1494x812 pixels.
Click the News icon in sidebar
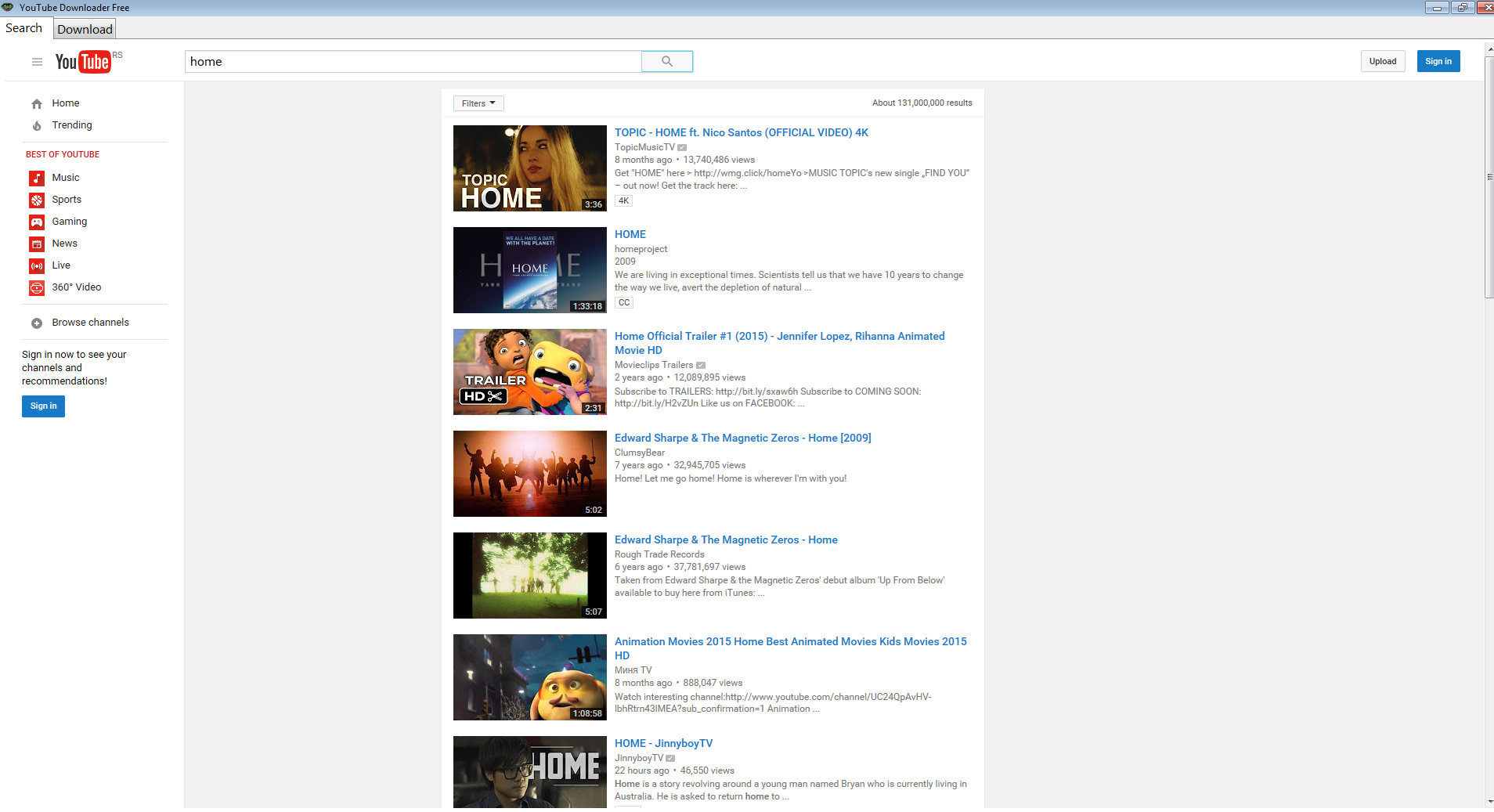(x=37, y=244)
